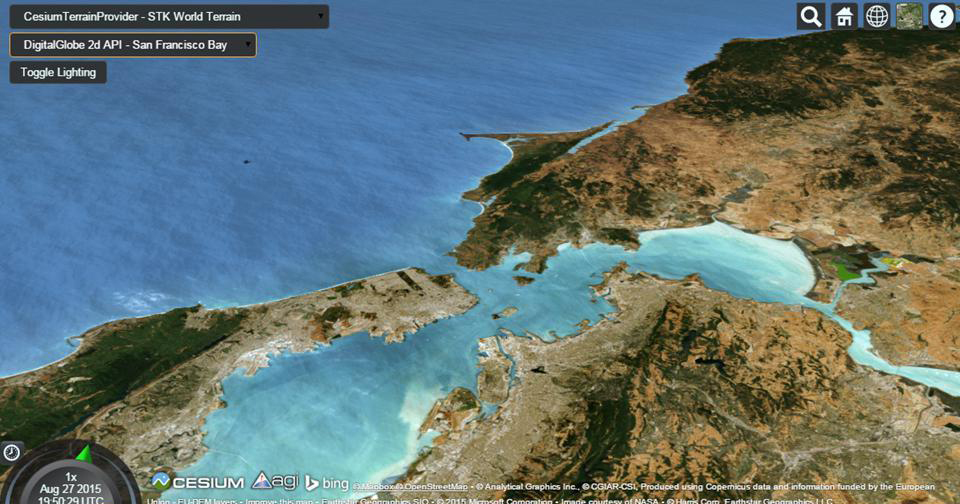Open the geocoder search icon
This screenshot has height=504, width=960.
(x=811, y=17)
